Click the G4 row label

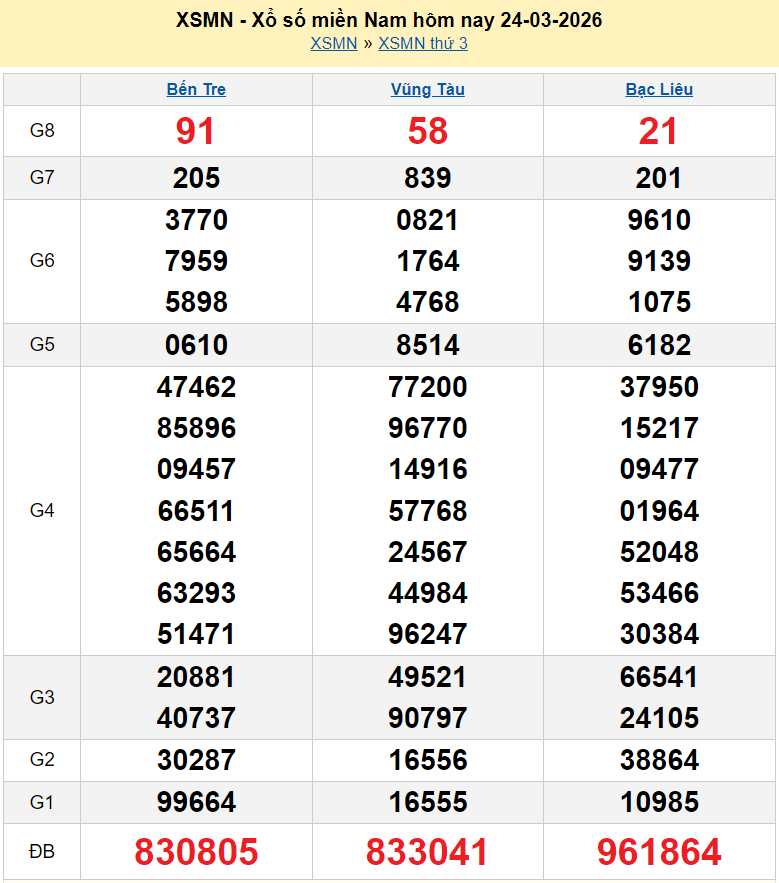(x=42, y=511)
